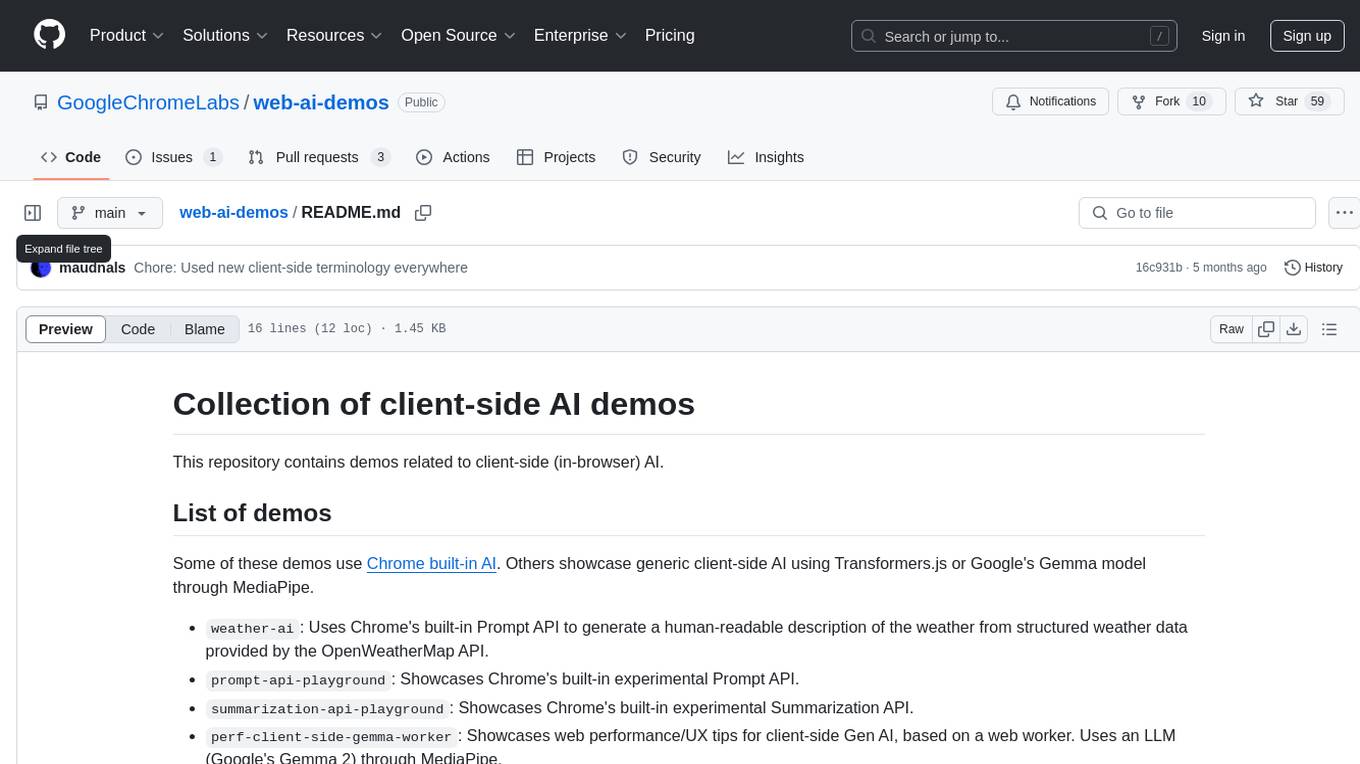Focus the Go to file input
1360x764 pixels.
point(1197,213)
